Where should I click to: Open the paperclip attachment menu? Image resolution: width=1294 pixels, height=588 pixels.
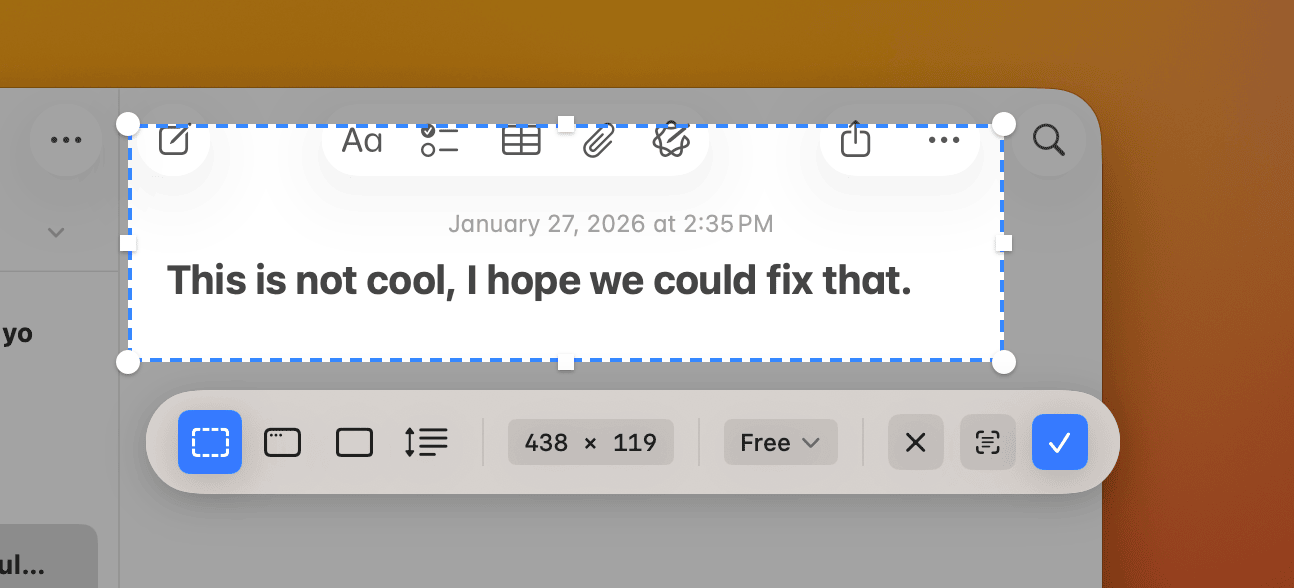click(x=598, y=141)
